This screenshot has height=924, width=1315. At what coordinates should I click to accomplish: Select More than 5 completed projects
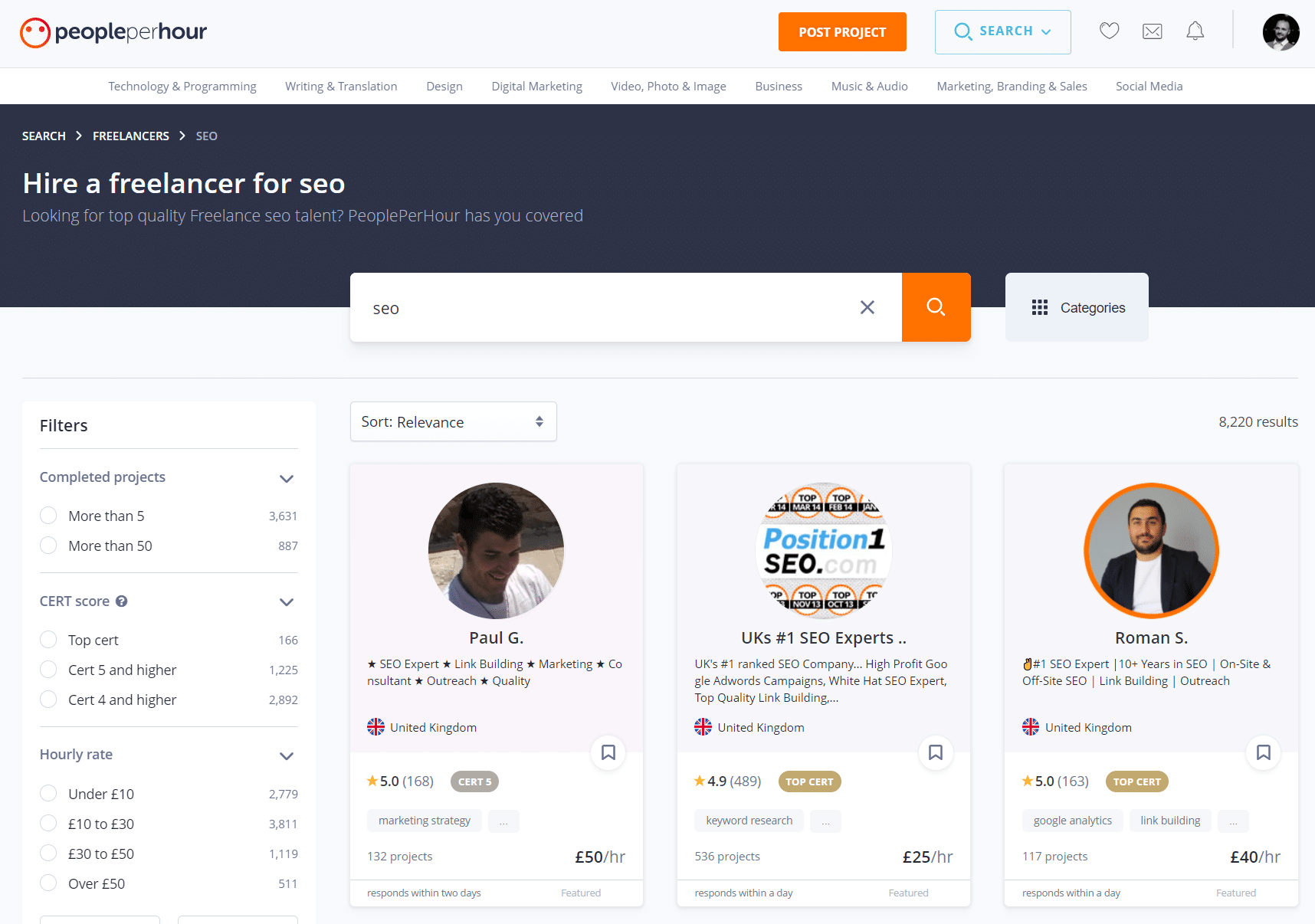click(x=48, y=516)
